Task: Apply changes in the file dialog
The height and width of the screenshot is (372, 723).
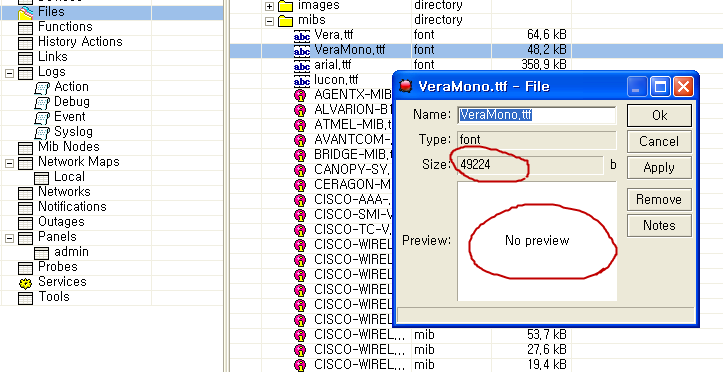Action: click(x=659, y=167)
